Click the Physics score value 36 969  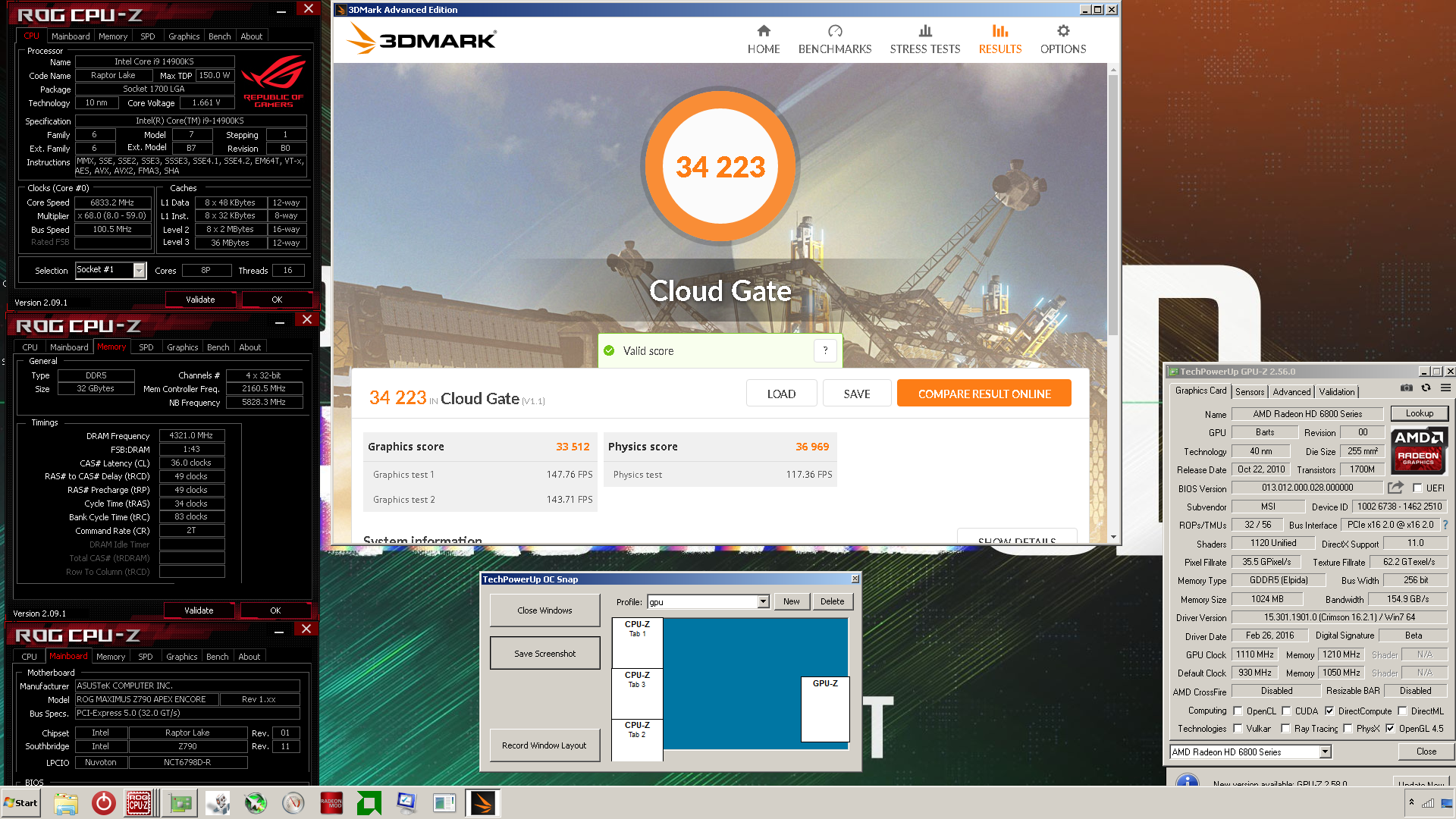(812, 447)
